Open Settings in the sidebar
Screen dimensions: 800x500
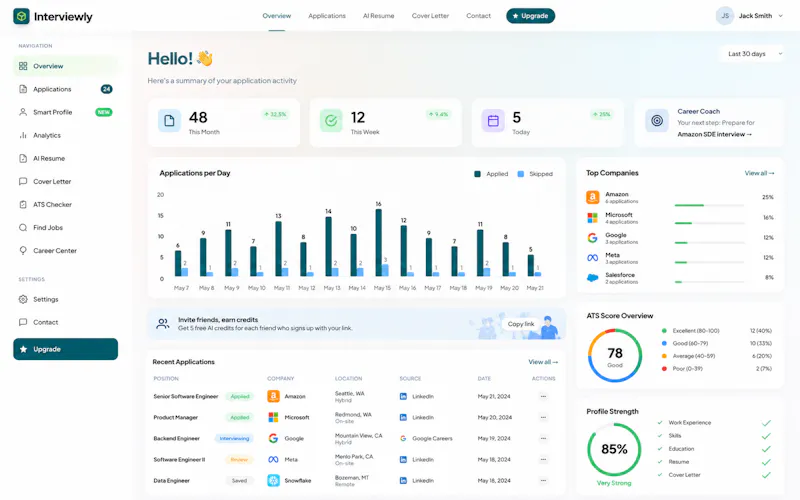pyautogui.click(x=65, y=299)
